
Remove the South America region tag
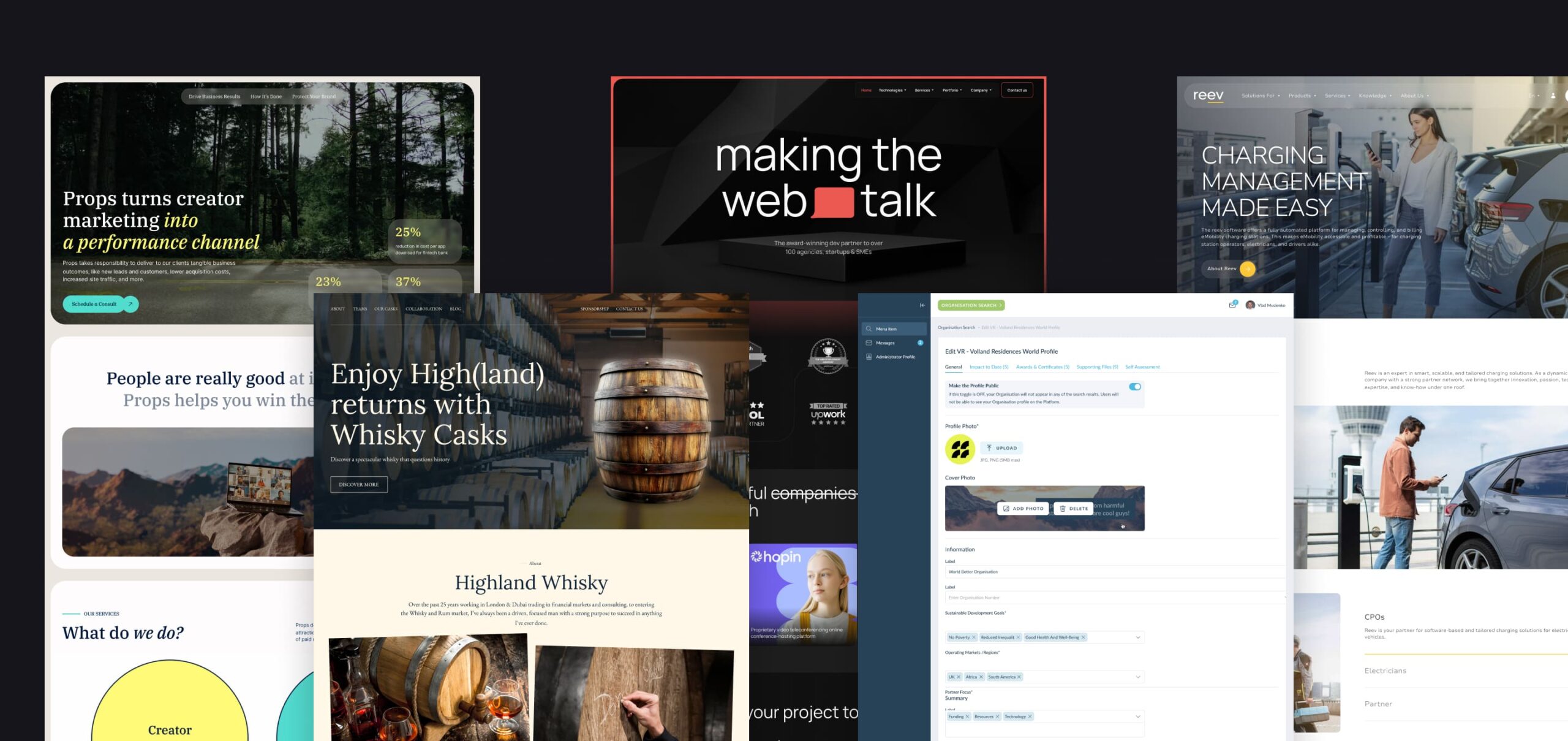pos(1019,677)
